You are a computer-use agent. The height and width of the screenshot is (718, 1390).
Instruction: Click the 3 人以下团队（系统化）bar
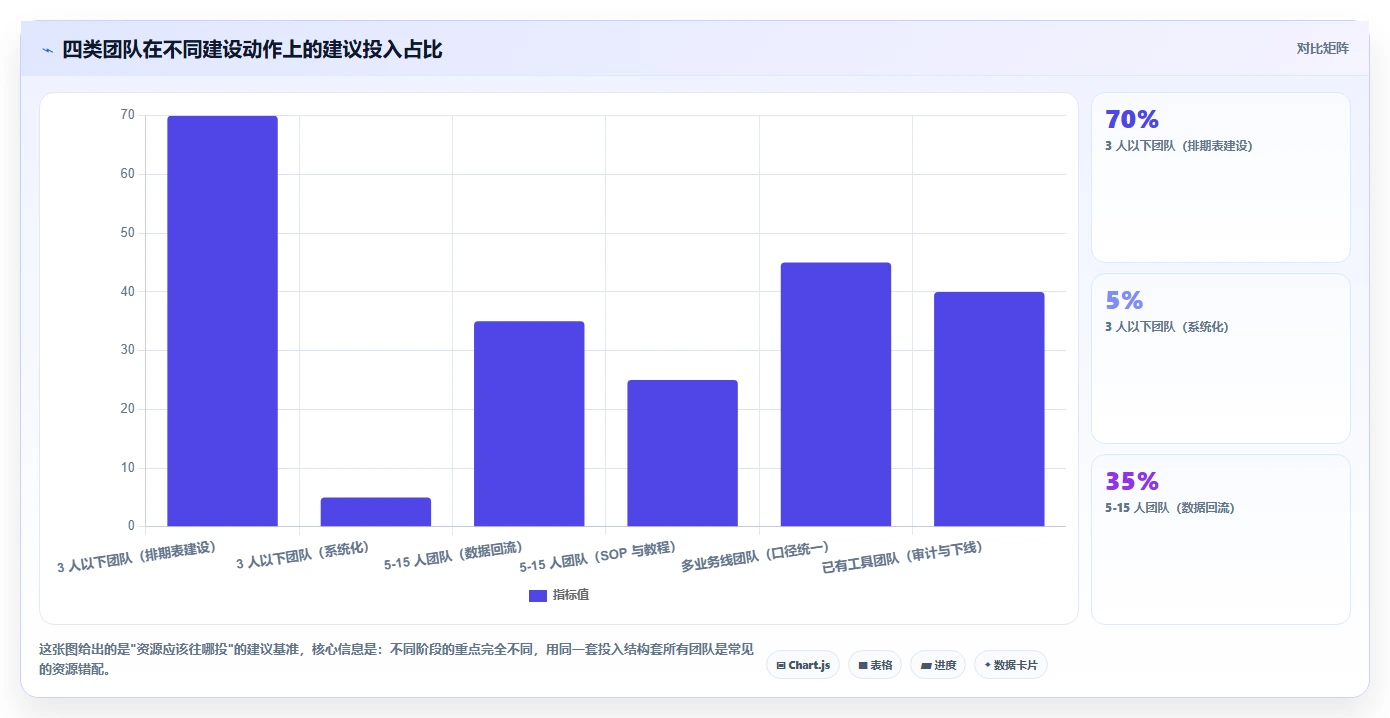[376, 512]
